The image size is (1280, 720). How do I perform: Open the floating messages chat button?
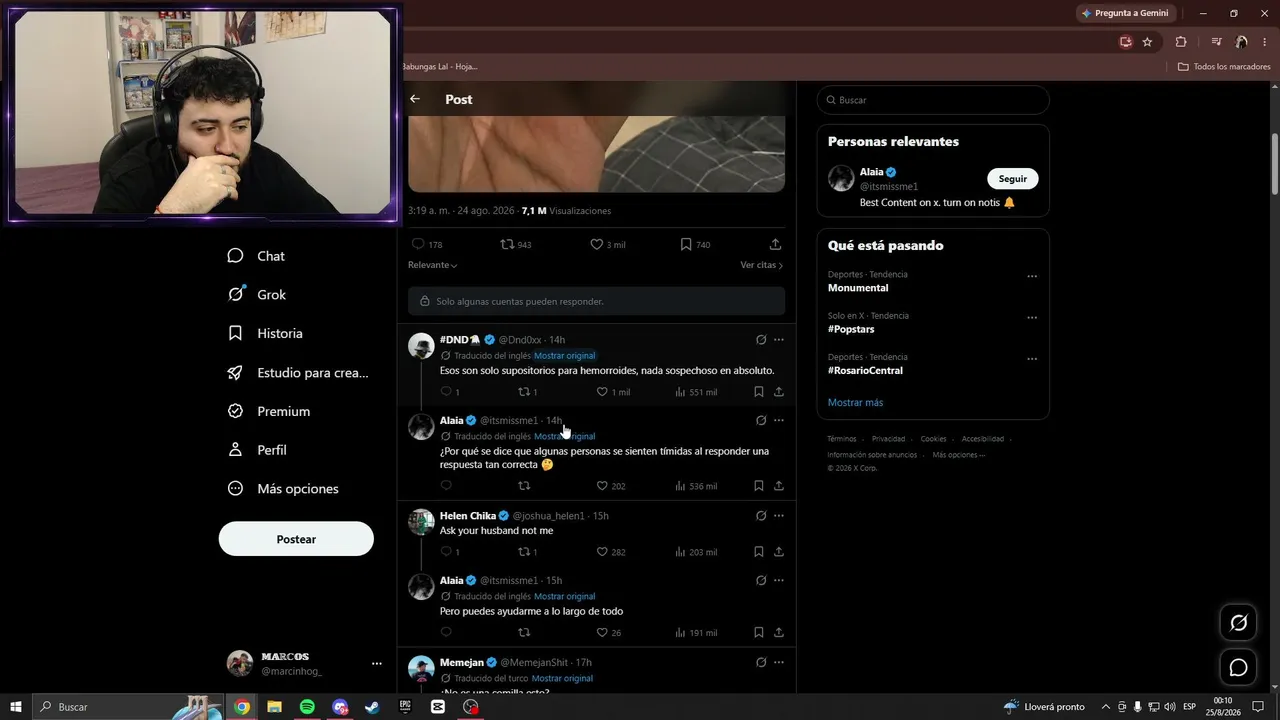coord(1238,667)
